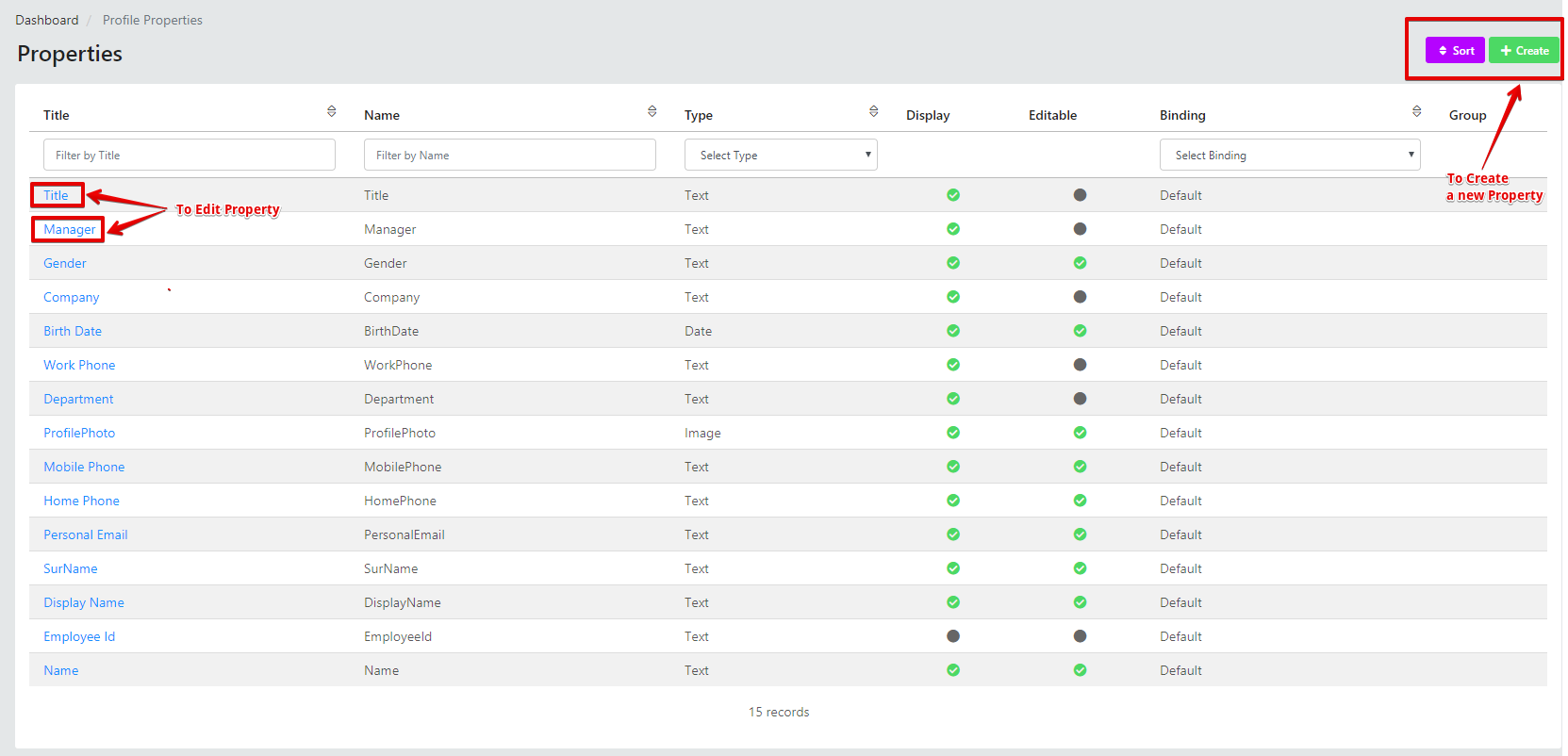The height and width of the screenshot is (756, 1568).
Task: Click Editable check icon for Mobile Phone row
Action: (1080, 467)
